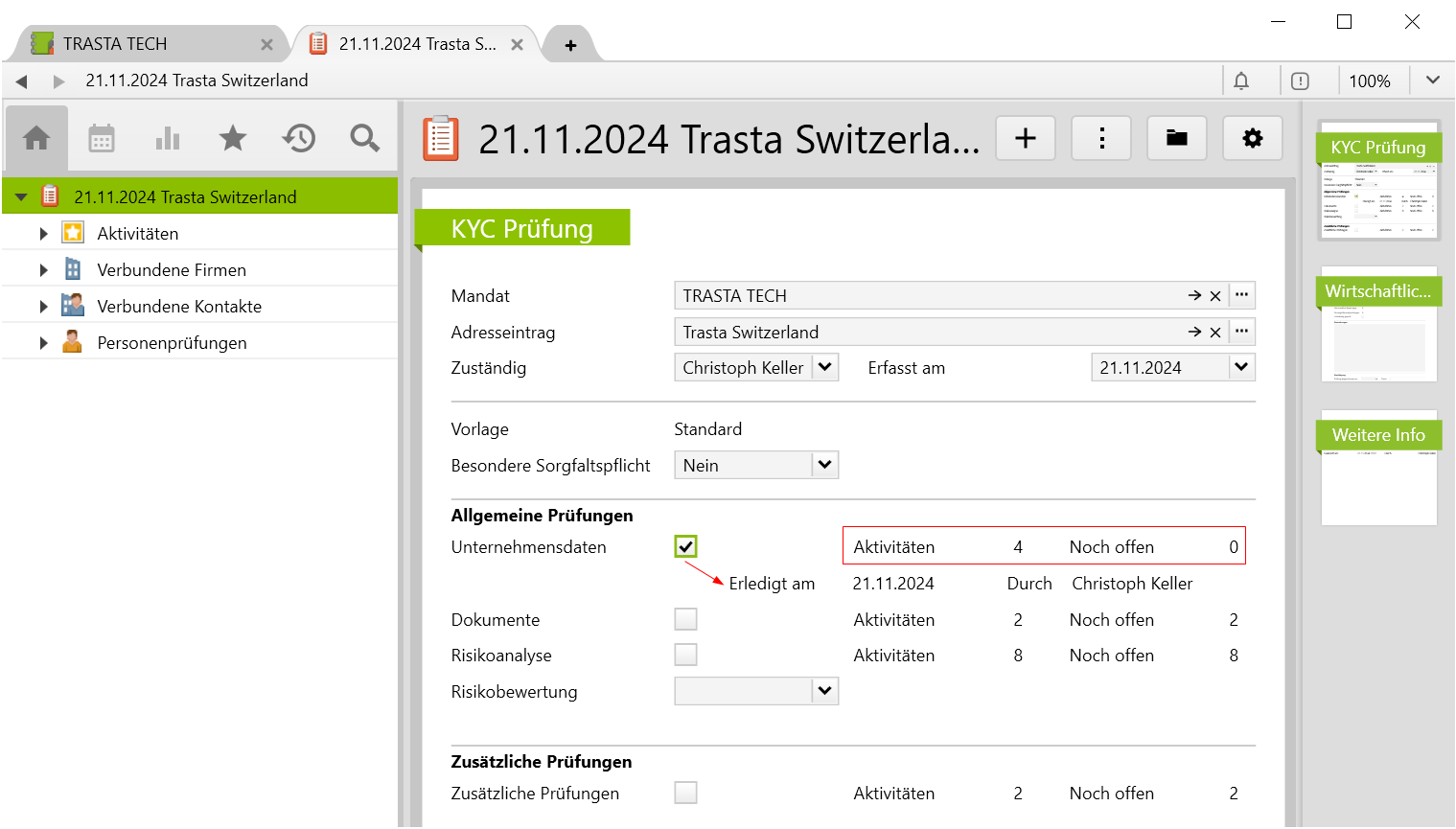The height and width of the screenshot is (829, 1456).
Task: Click the folder icon button
Action: click(1177, 139)
